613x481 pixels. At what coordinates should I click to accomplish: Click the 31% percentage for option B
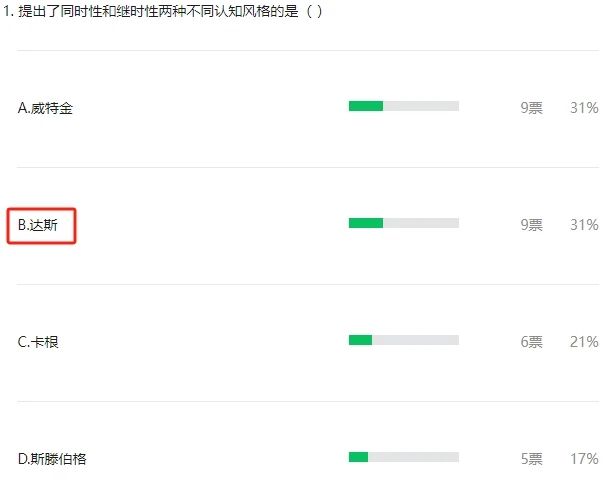[584, 225]
